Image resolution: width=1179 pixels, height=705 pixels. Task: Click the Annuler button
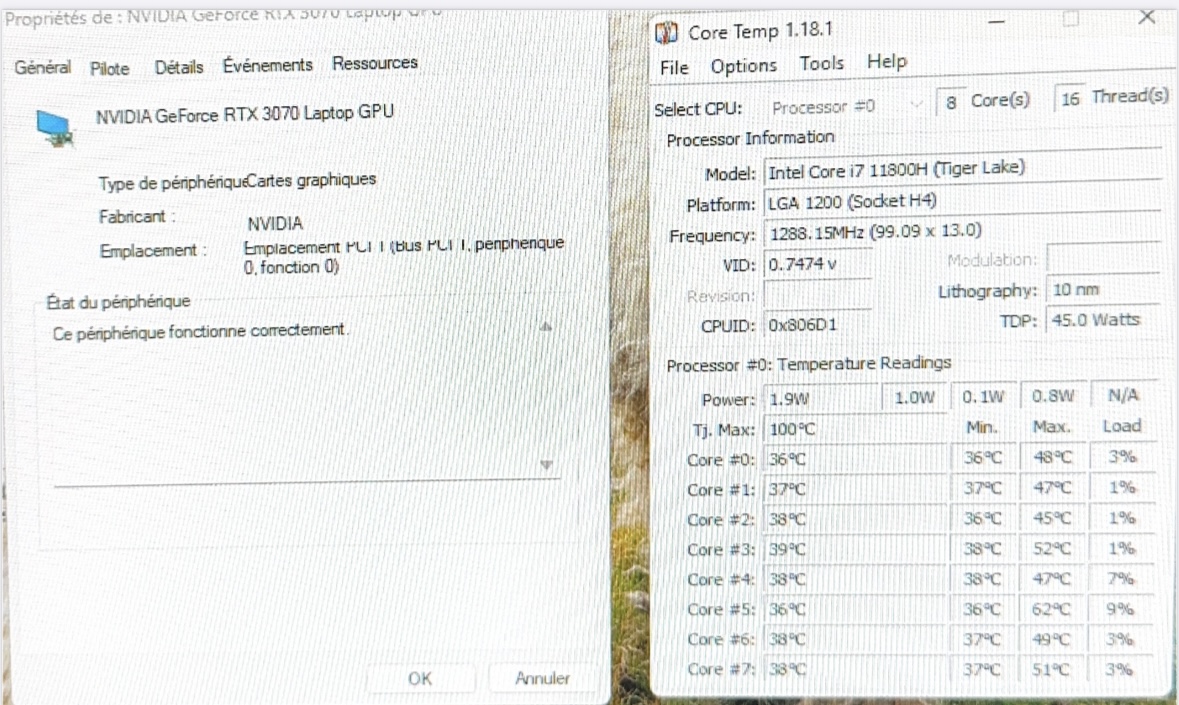[542, 678]
